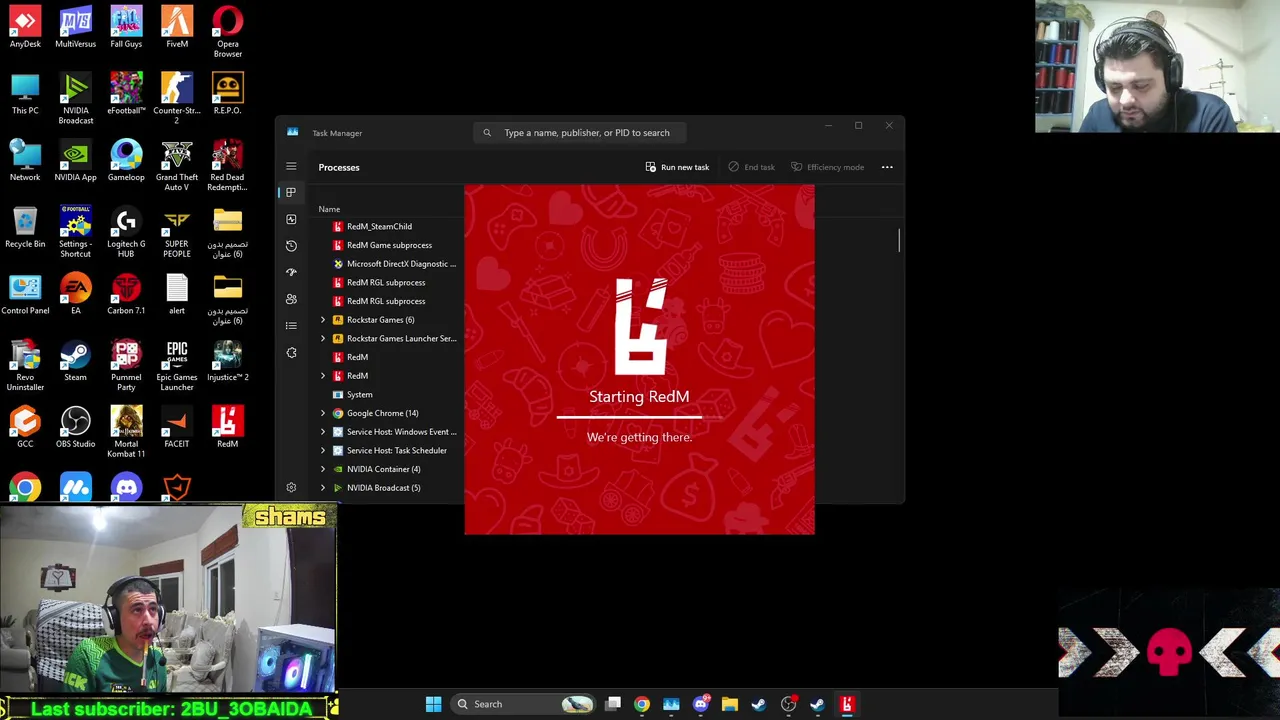Viewport: 1280px width, 720px height.
Task: Select the Carbon 7.1 desktop icon
Action: click(126, 295)
